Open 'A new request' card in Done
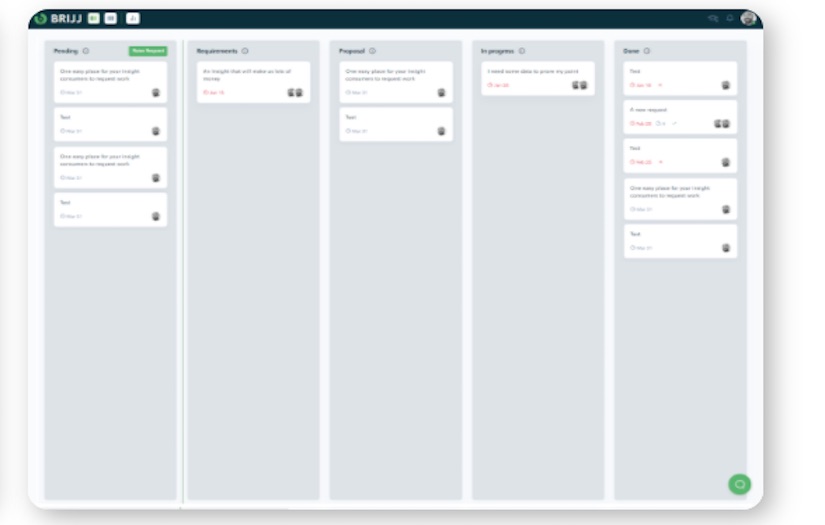 (680, 117)
